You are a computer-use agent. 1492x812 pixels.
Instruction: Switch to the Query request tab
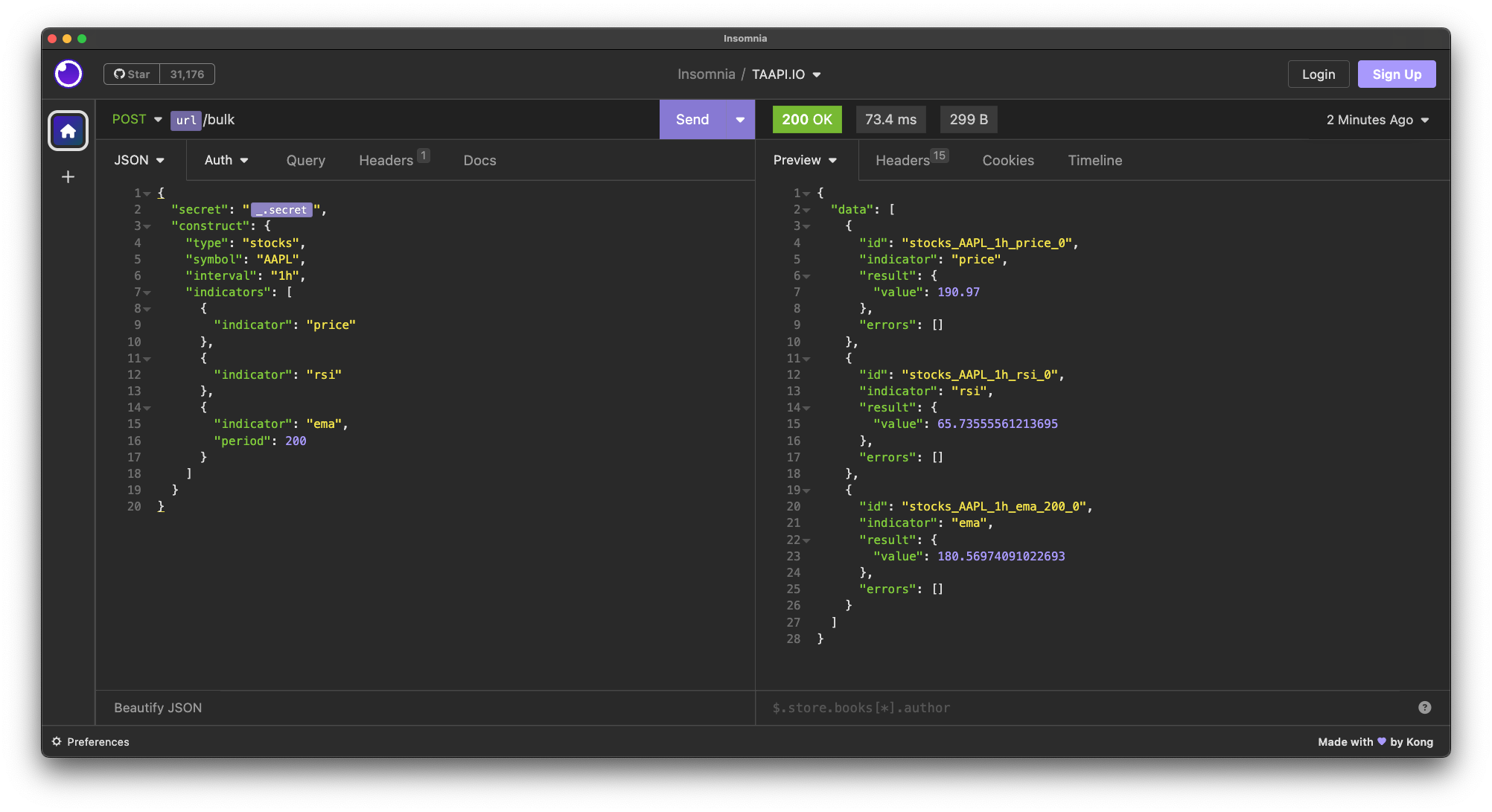(305, 159)
